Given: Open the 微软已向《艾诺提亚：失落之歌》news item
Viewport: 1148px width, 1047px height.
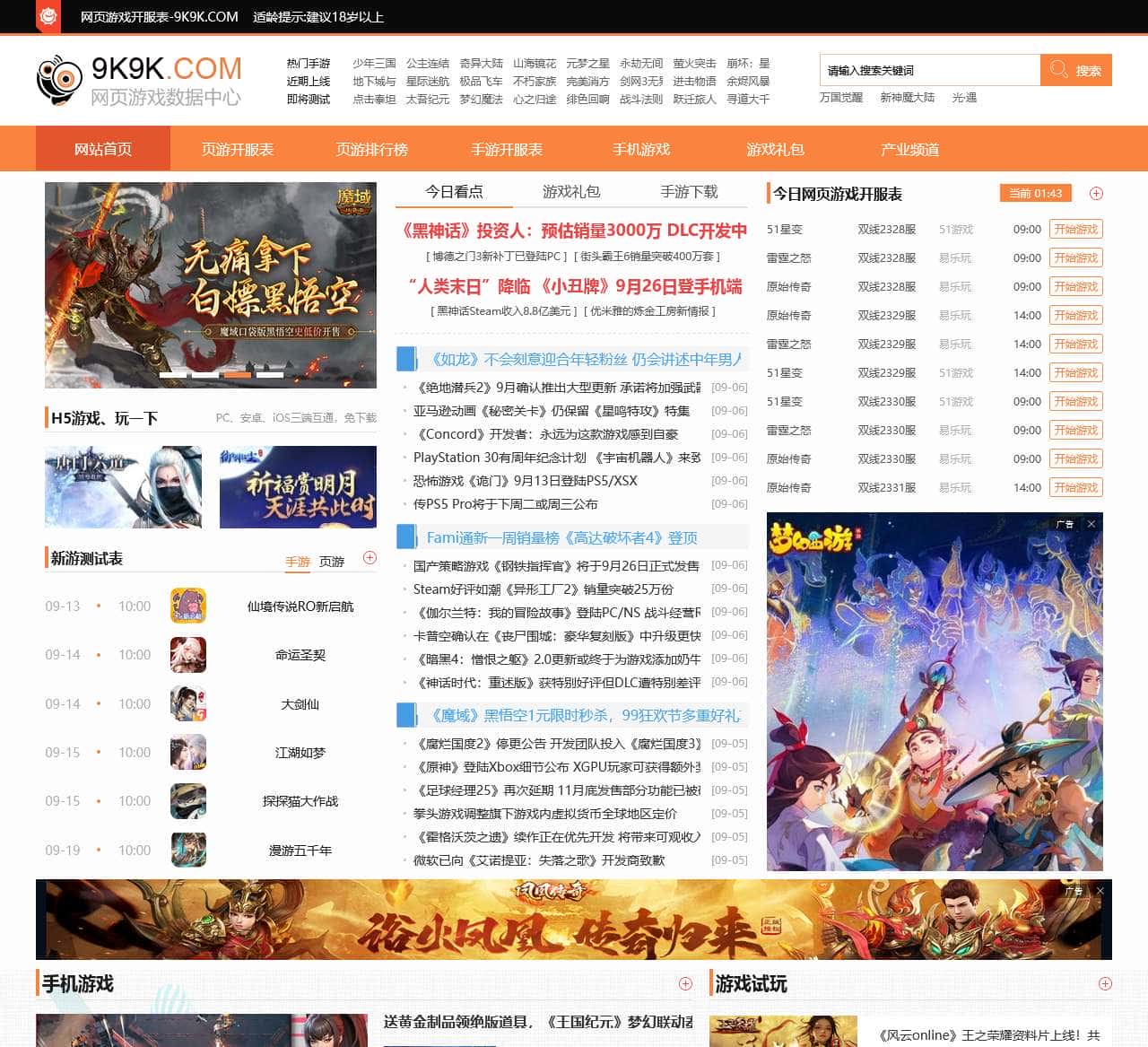Looking at the screenshot, I should pyautogui.click(x=539, y=859).
